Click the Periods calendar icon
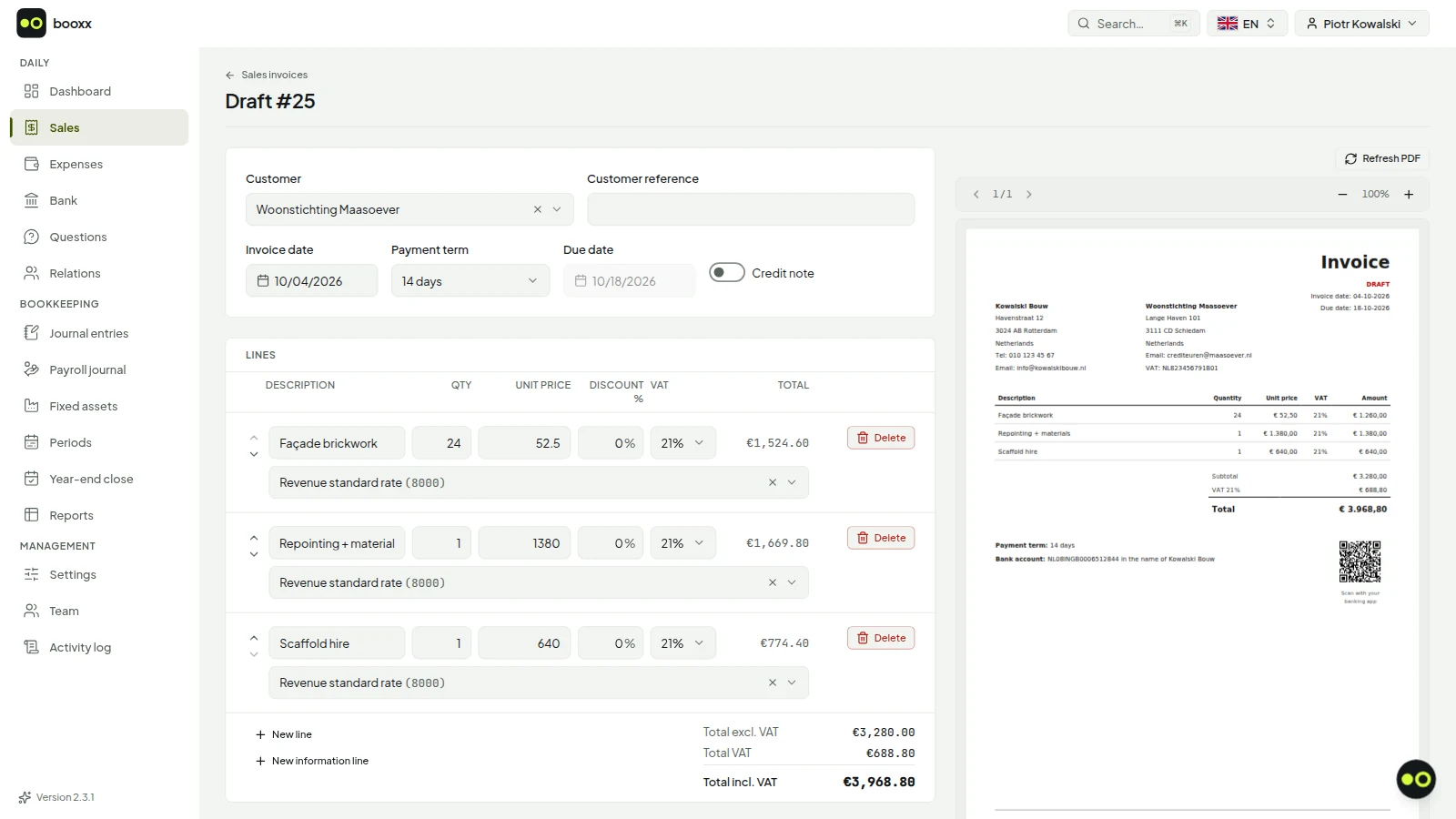The width and height of the screenshot is (1456, 819). click(x=32, y=442)
